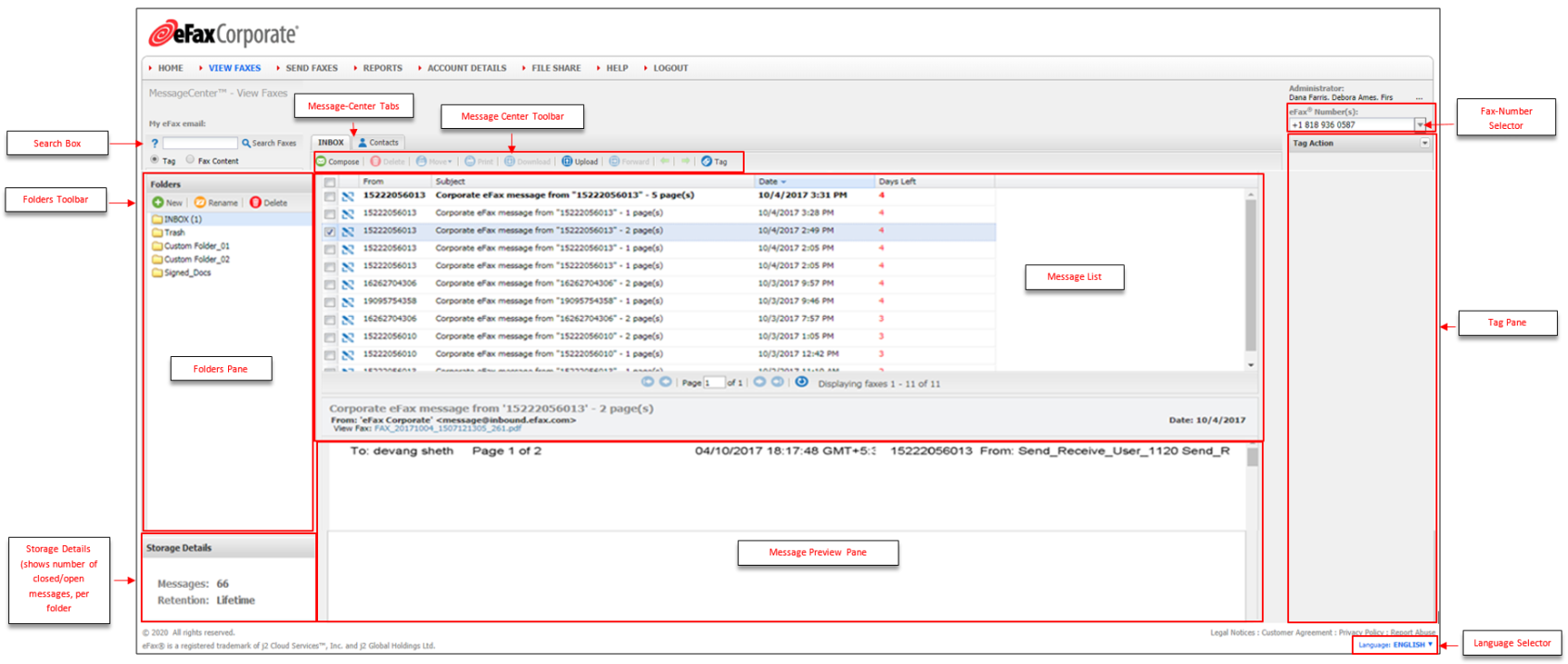Open the REPORTS menu
The image size is (1568, 664).
tap(383, 68)
